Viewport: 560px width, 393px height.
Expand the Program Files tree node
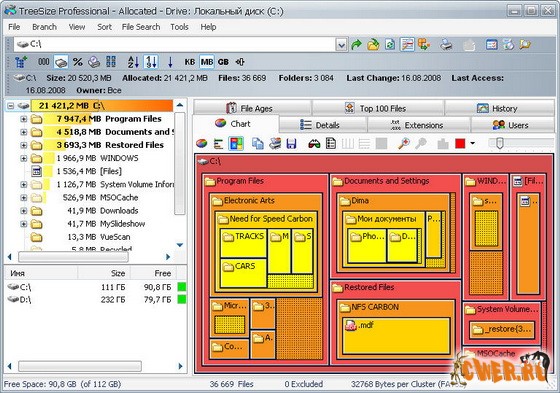(x=24, y=119)
